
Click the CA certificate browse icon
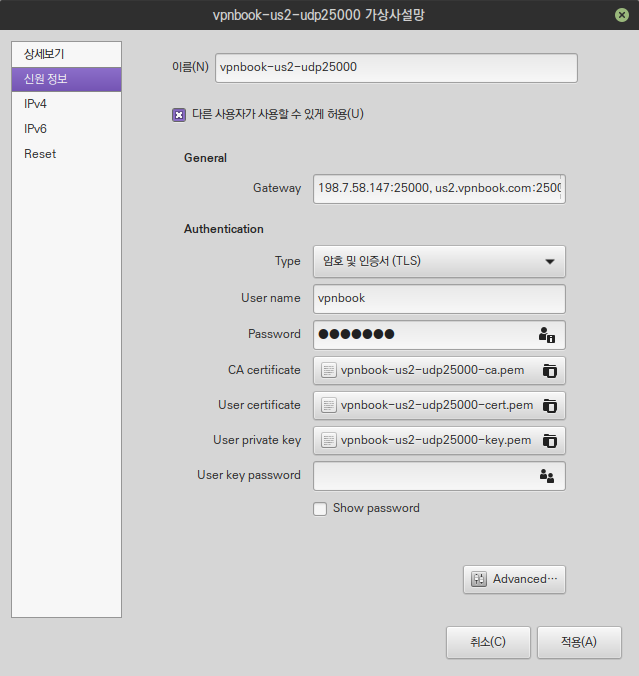[549, 371]
